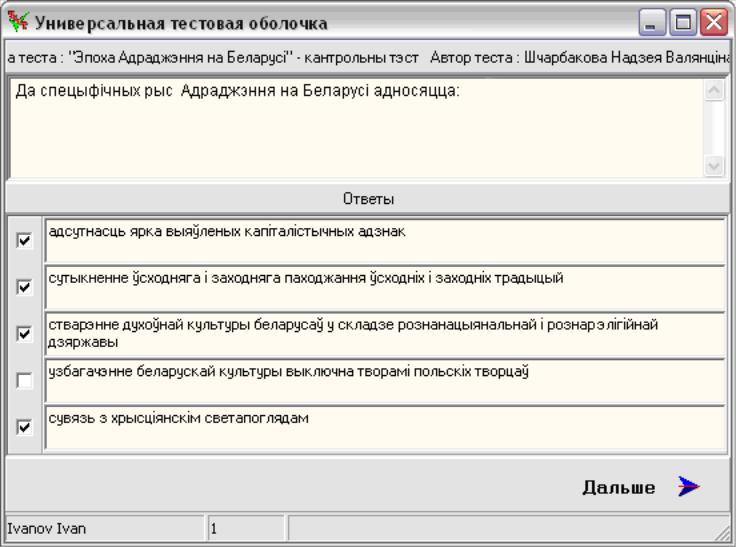Check the 'узбагачэнне беларускай культуры' answer checkbox
Screen dimensions: 736x547
tap(24, 380)
